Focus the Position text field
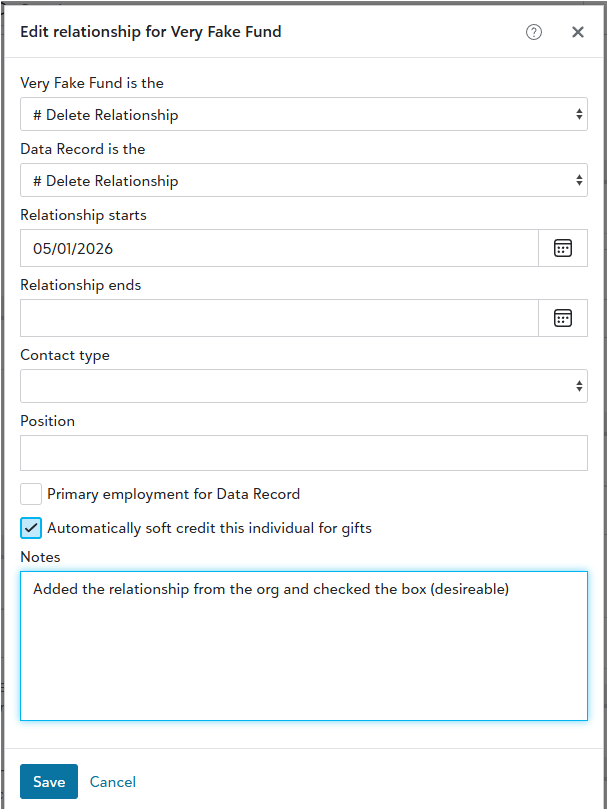Screen dimensions: 608x810 point(304,453)
